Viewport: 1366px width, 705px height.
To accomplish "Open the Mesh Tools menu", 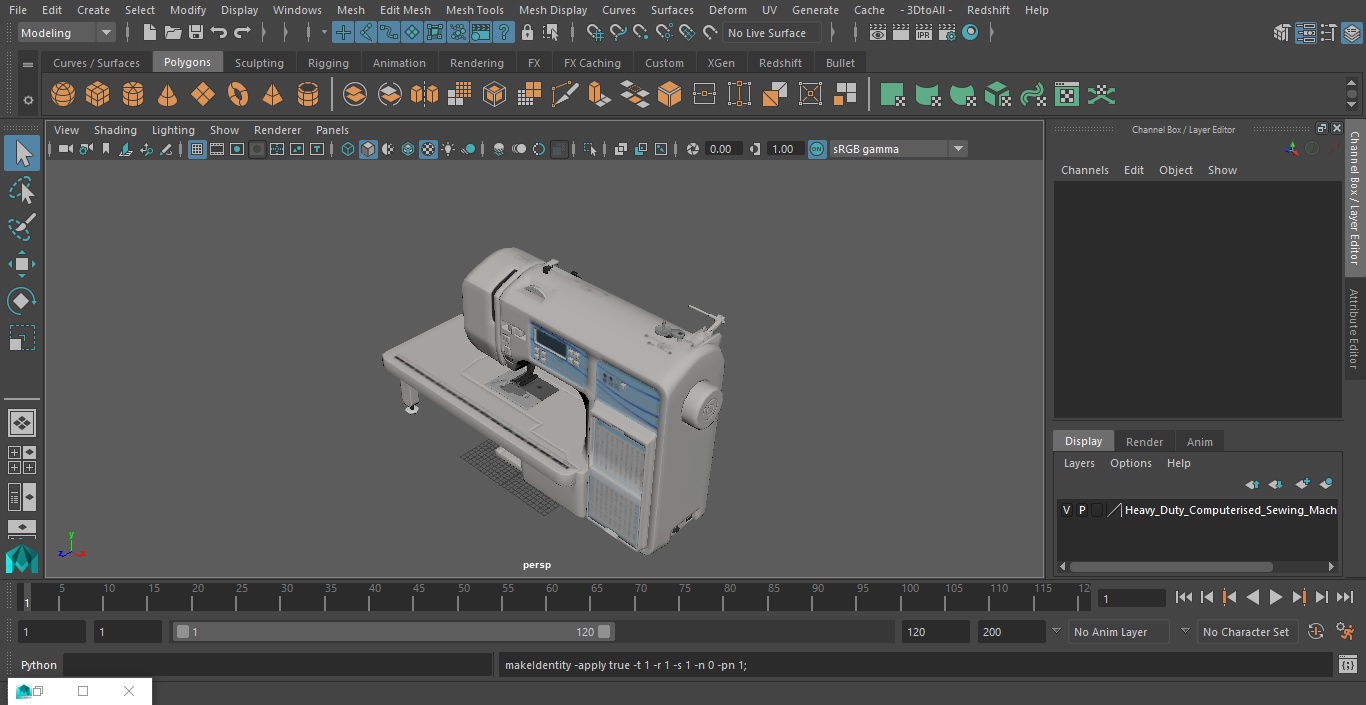I will click(x=474, y=10).
